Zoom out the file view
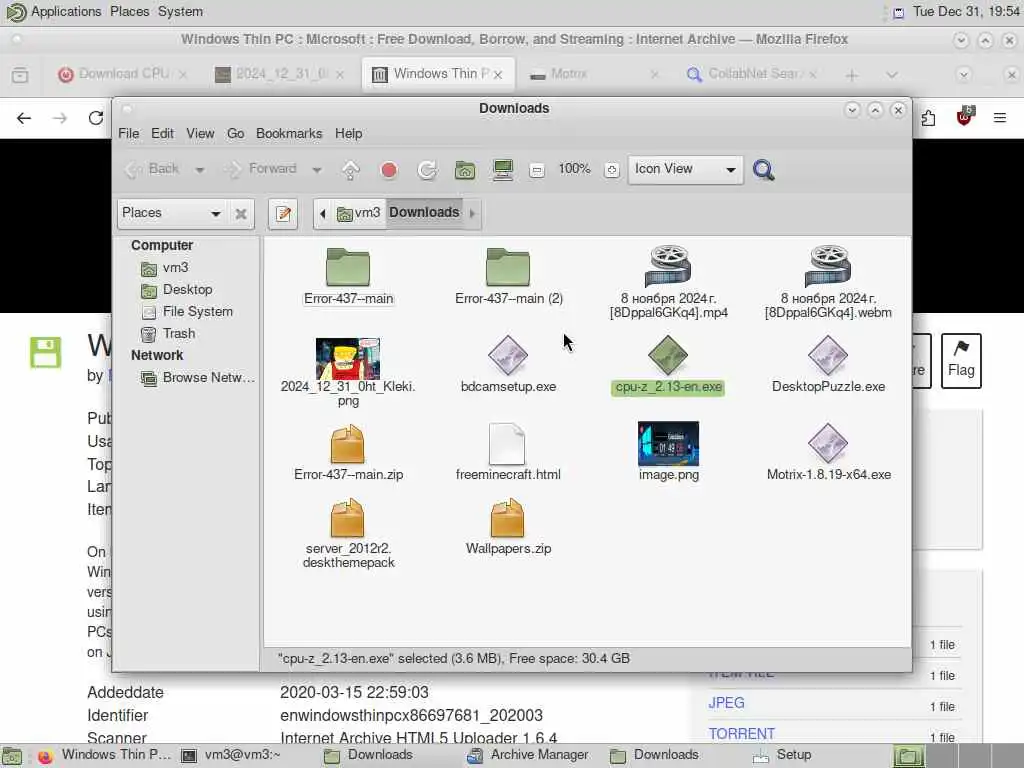The image size is (1024, 768). click(x=537, y=170)
